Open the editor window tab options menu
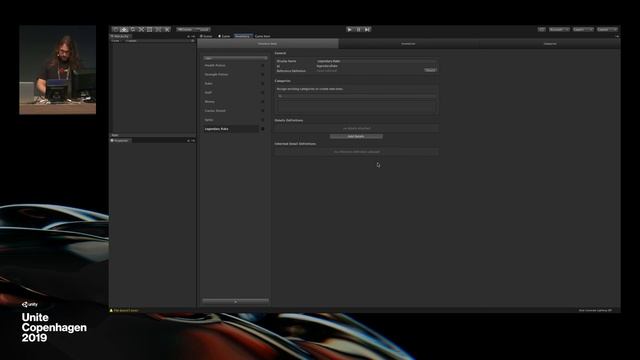The height and width of the screenshot is (360, 640). (x=617, y=36)
